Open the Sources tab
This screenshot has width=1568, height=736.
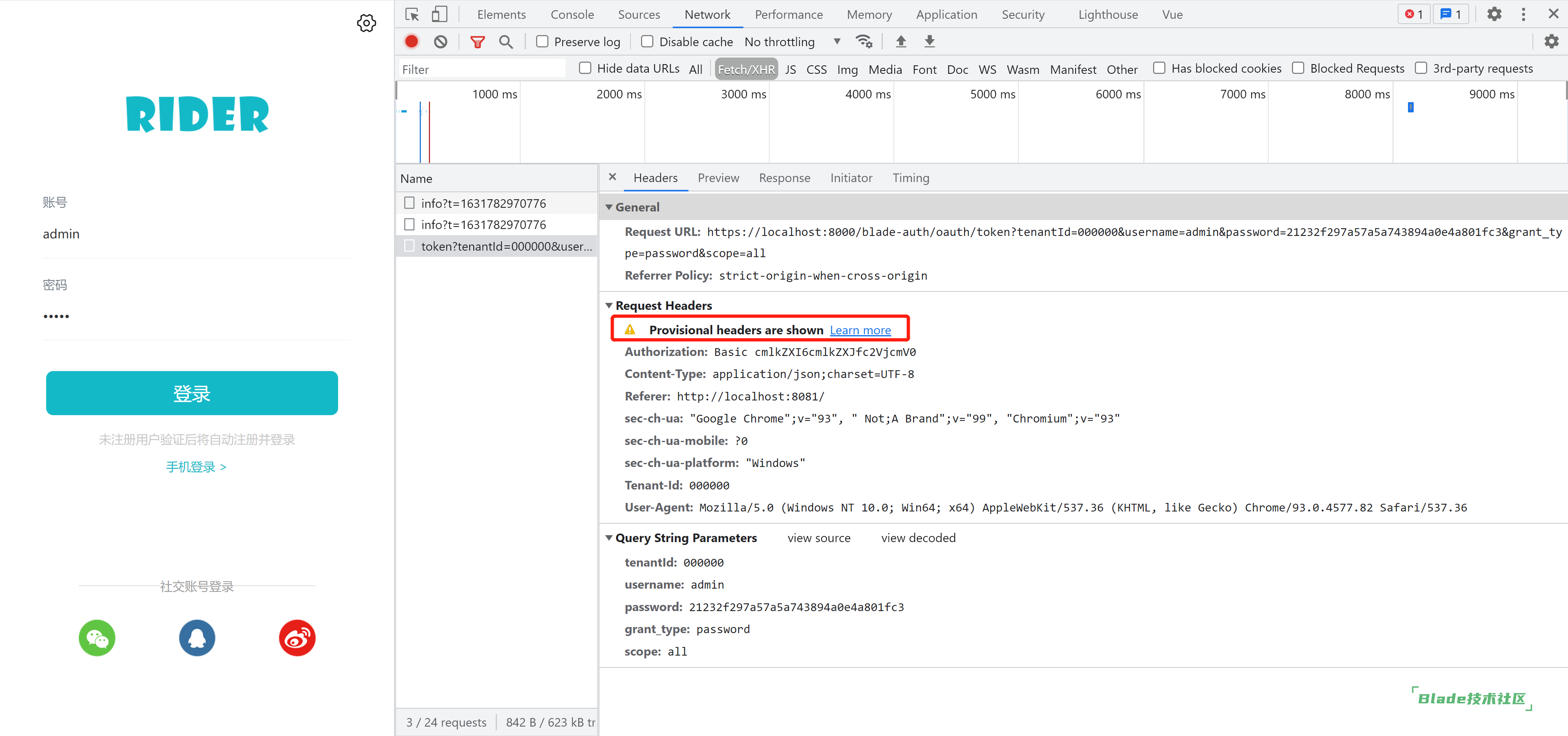639,15
